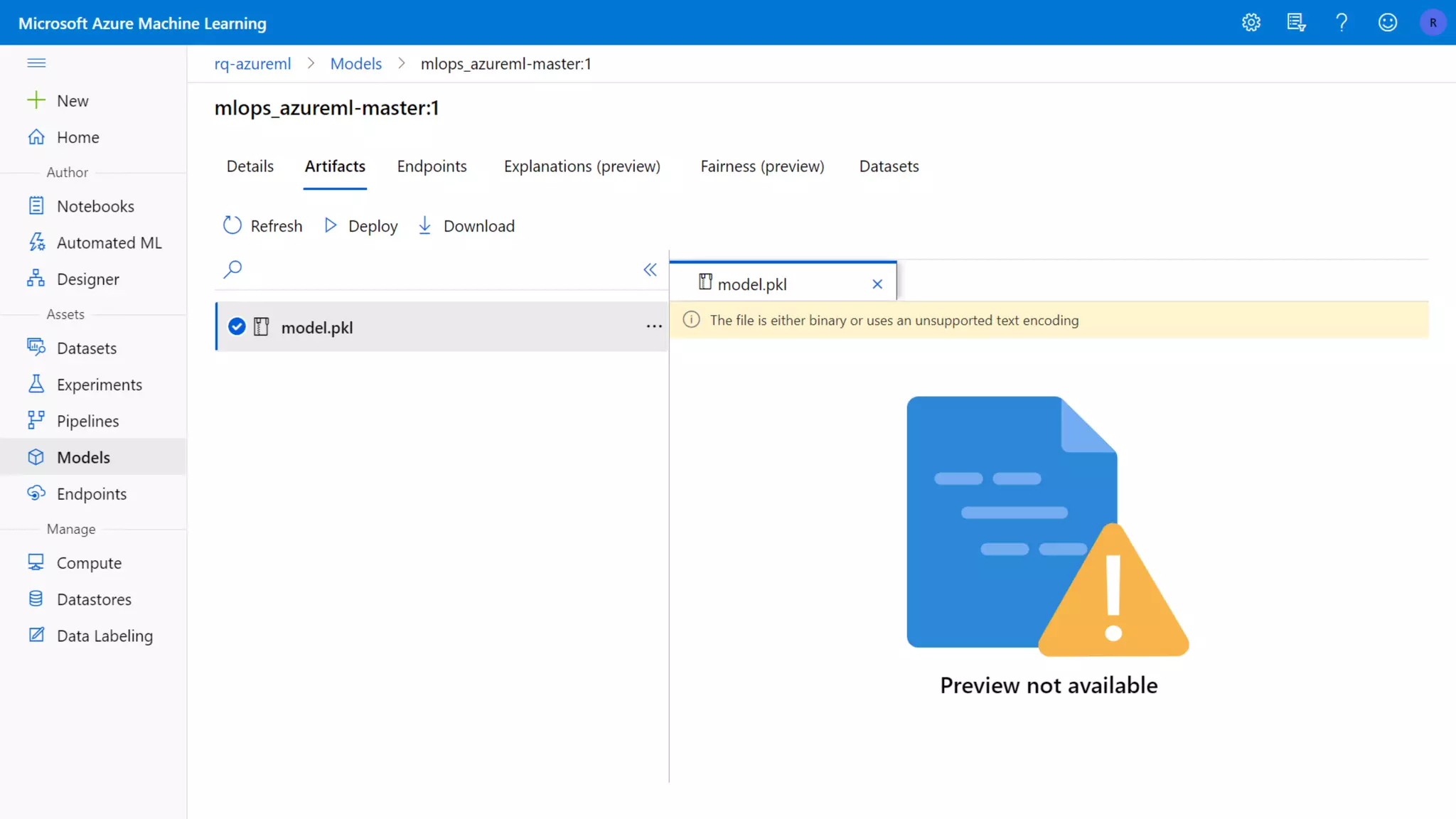This screenshot has width=1456, height=819.
Task: Click the feedback smiley face icon
Action: 1387,23
